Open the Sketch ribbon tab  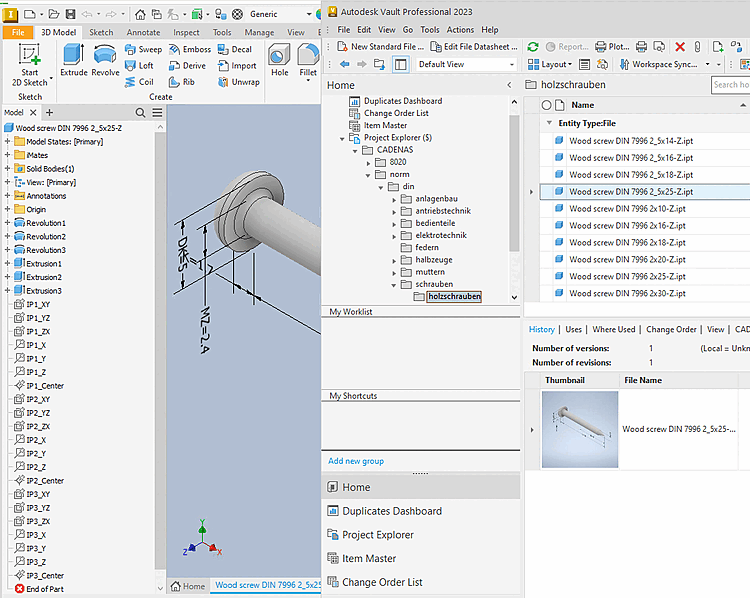pyautogui.click(x=101, y=32)
